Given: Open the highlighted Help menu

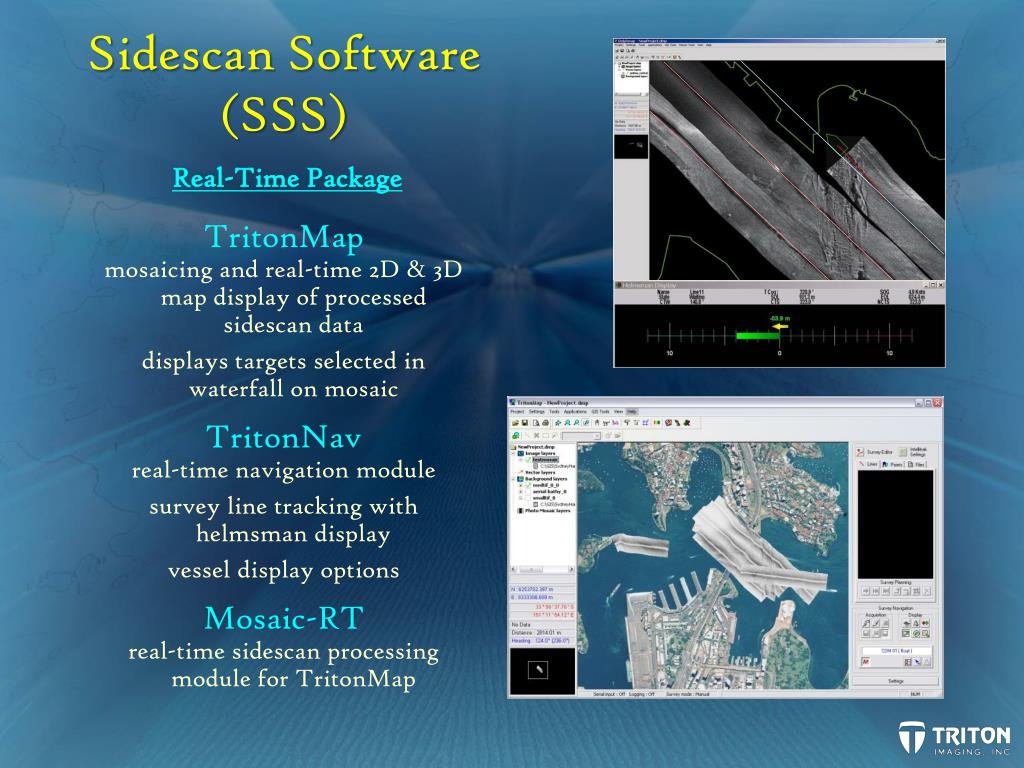Looking at the screenshot, I should 632,411.
